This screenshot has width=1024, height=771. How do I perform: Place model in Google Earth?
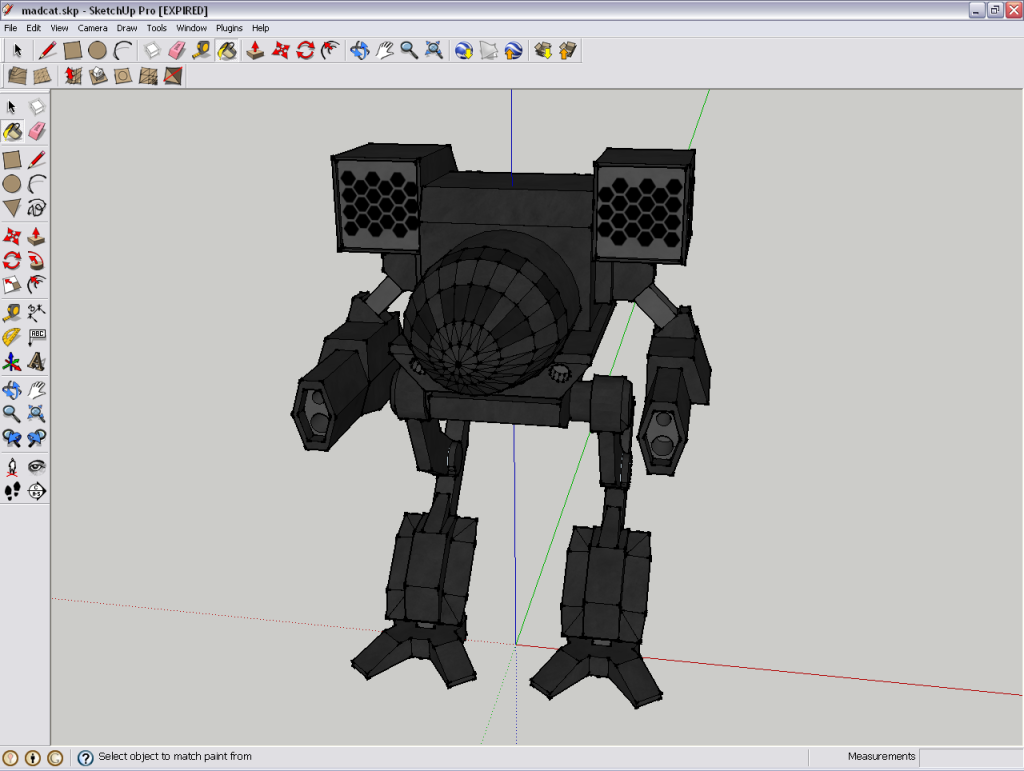tap(513, 50)
